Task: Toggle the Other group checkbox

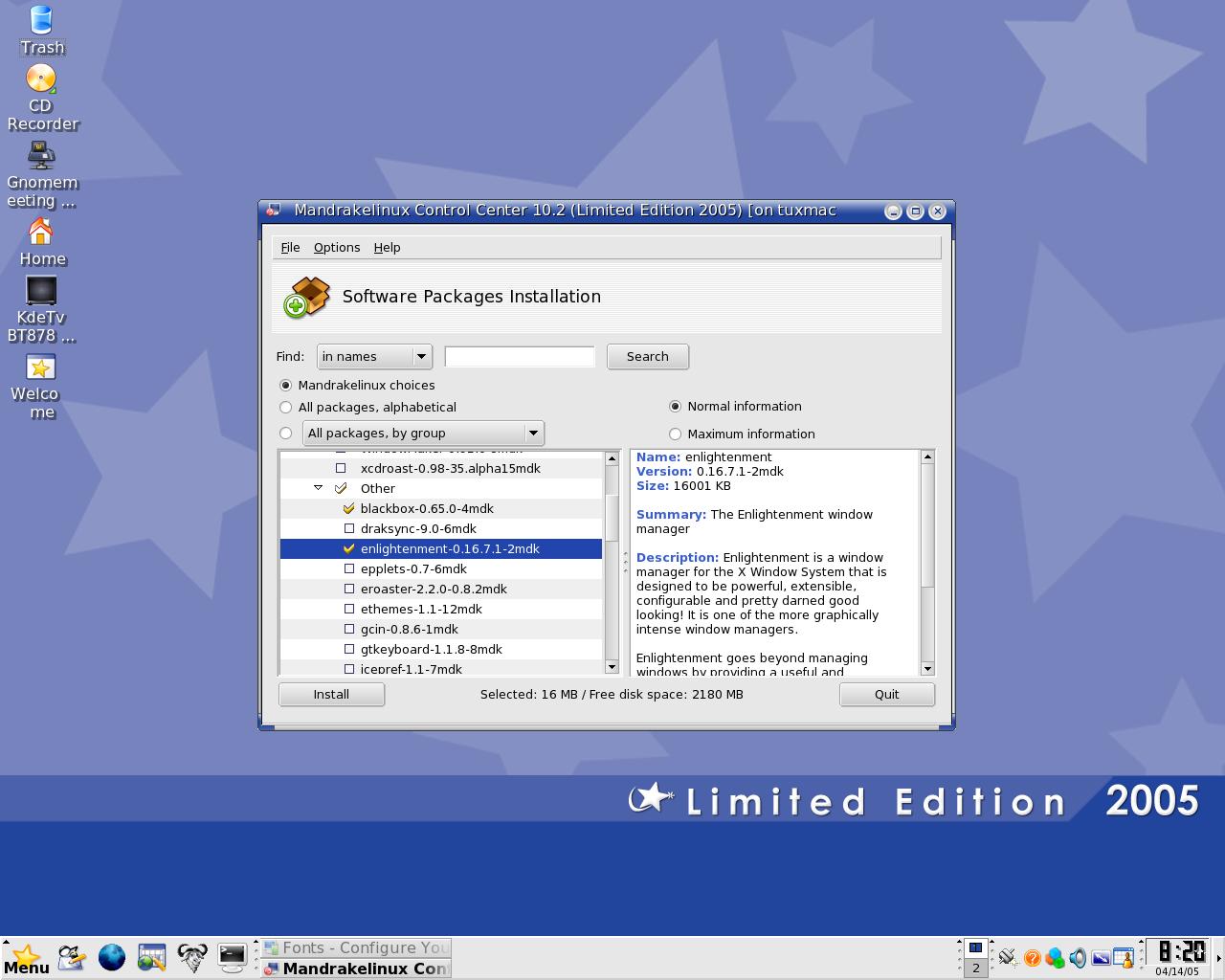Action: pos(341,488)
